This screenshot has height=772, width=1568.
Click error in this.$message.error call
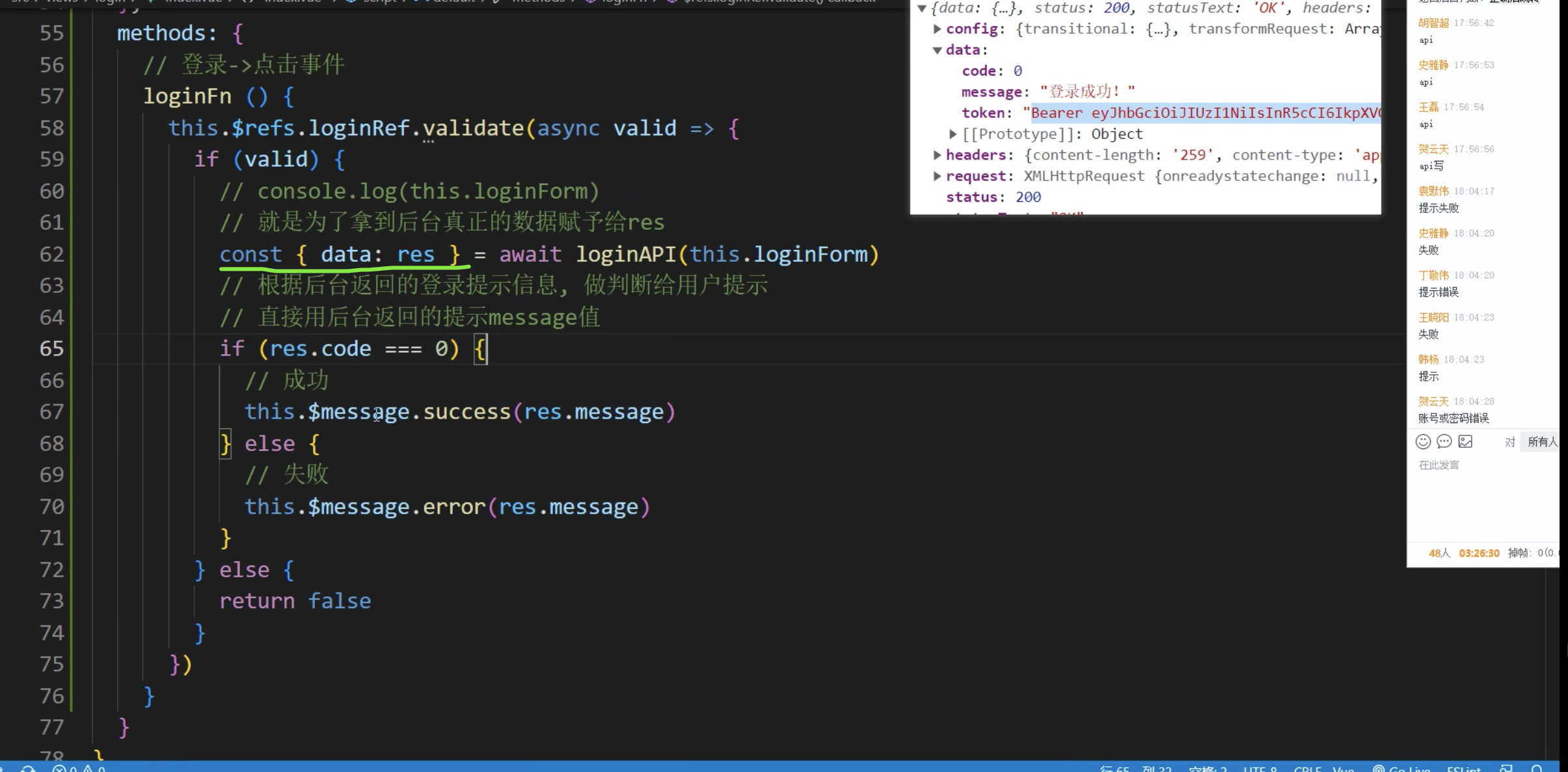(455, 507)
